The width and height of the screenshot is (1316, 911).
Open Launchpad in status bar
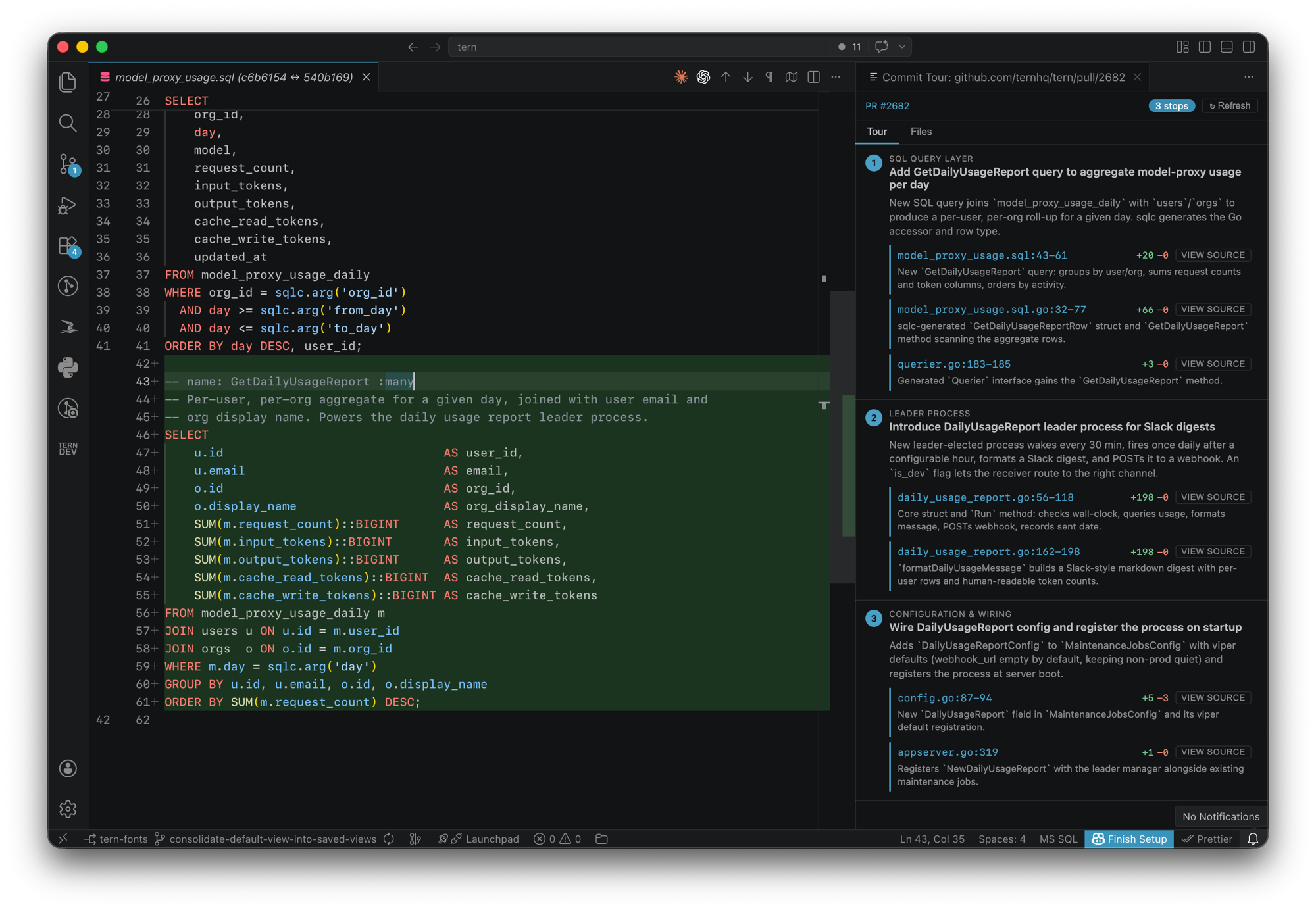479,839
